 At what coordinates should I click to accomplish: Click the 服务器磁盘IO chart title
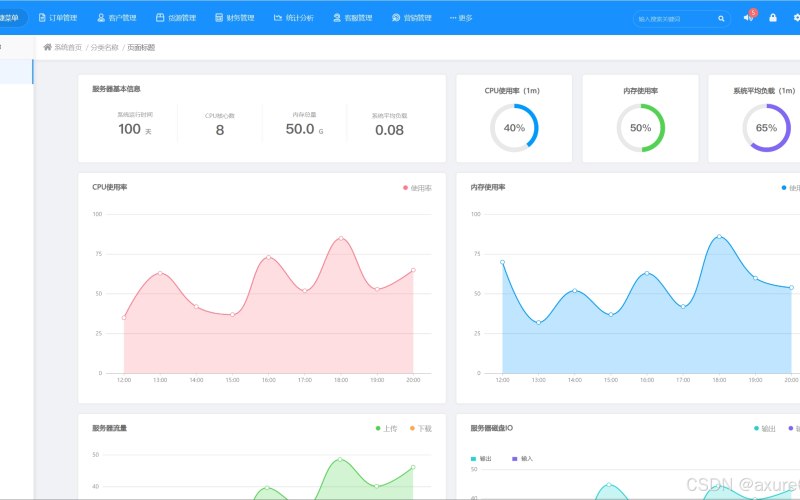coord(491,428)
